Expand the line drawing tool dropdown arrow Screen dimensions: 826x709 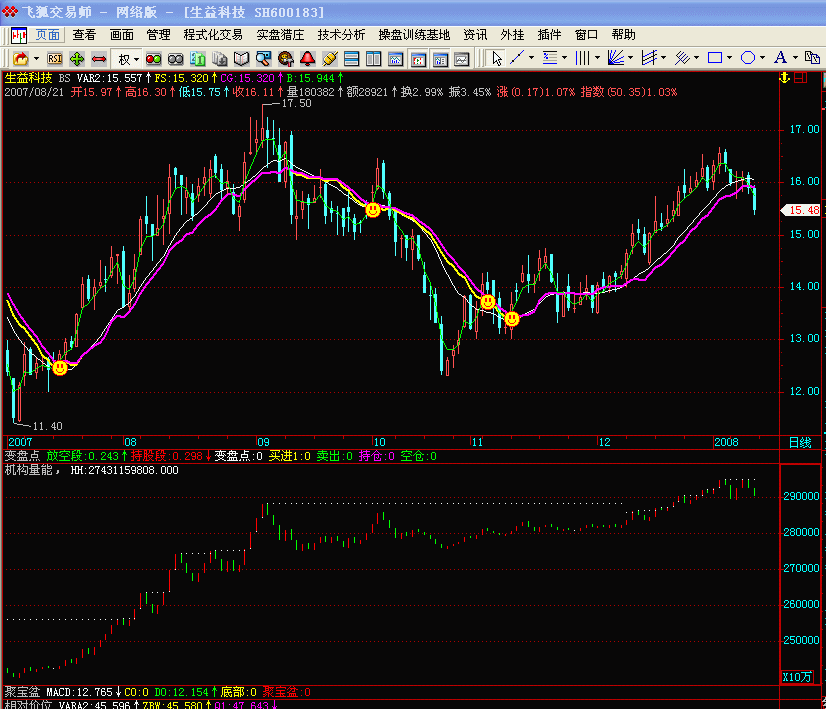(x=531, y=58)
